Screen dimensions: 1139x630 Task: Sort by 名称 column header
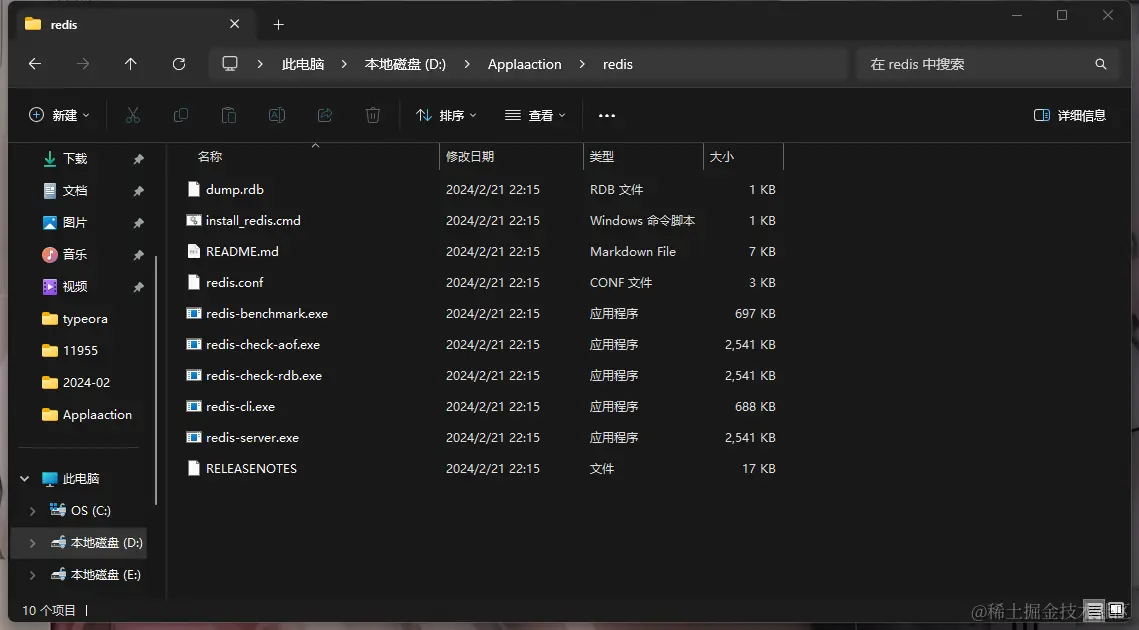click(x=210, y=156)
